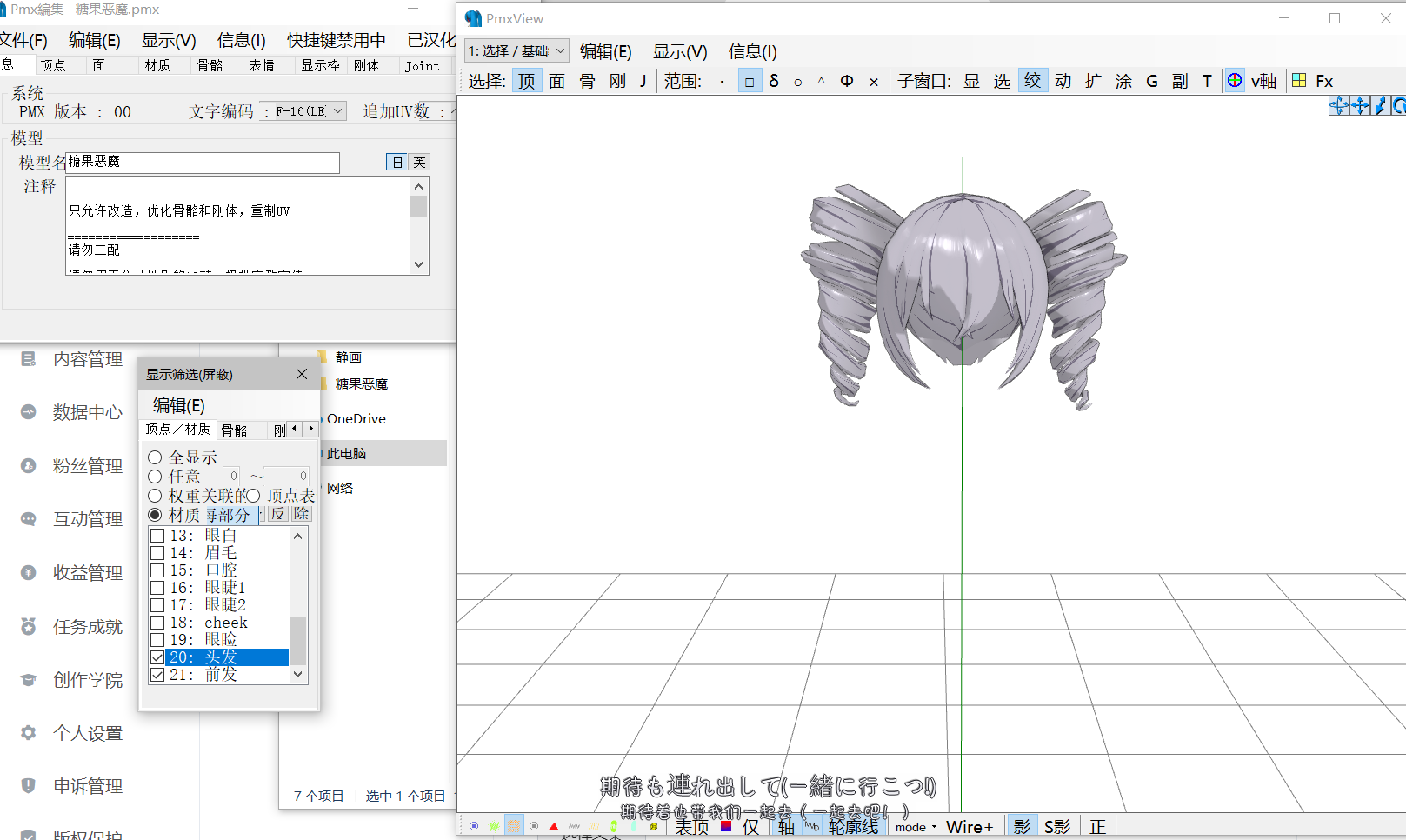Image resolution: width=1406 pixels, height=840 pixels.
Task: Click the yellow grid icon before Fx
Action: click(x=1299, y=81)
